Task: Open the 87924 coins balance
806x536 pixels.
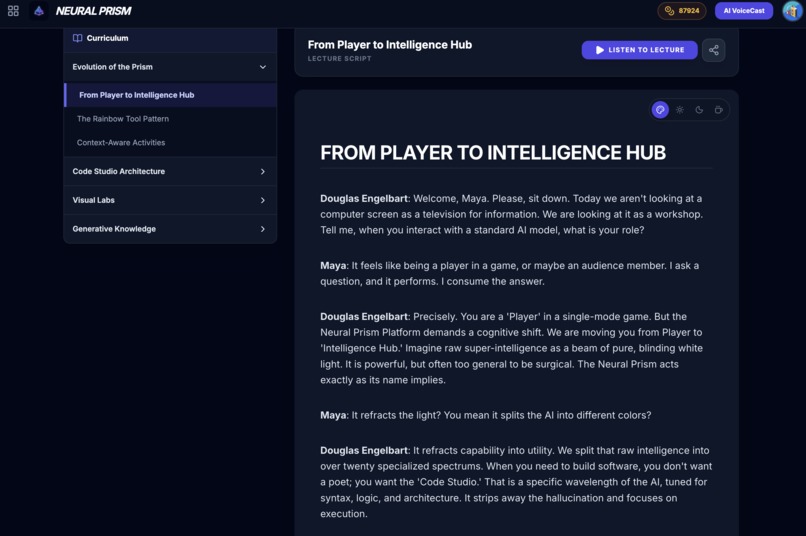Action: pos(682,11)
